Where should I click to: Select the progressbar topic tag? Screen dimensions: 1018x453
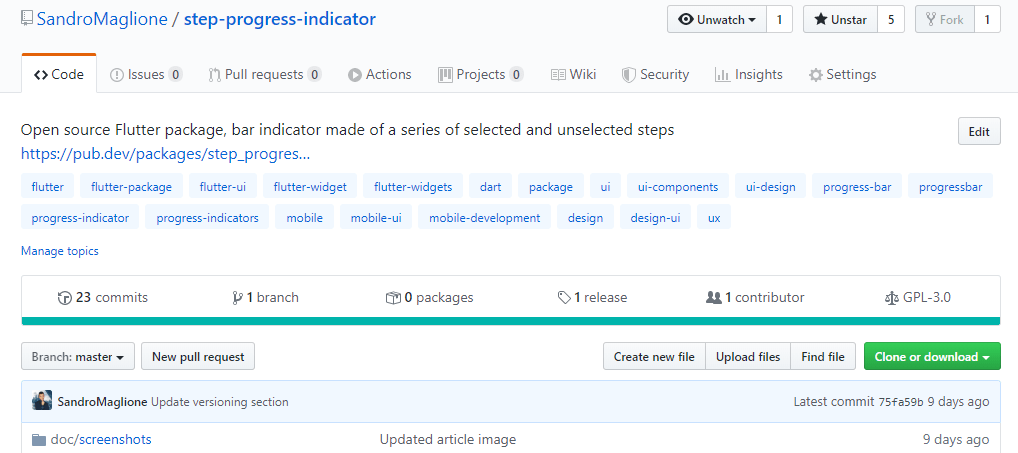(950, 187)
